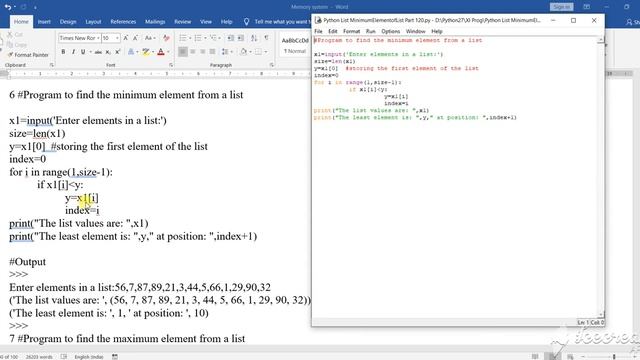Click the Borders button

pos(258,52)
